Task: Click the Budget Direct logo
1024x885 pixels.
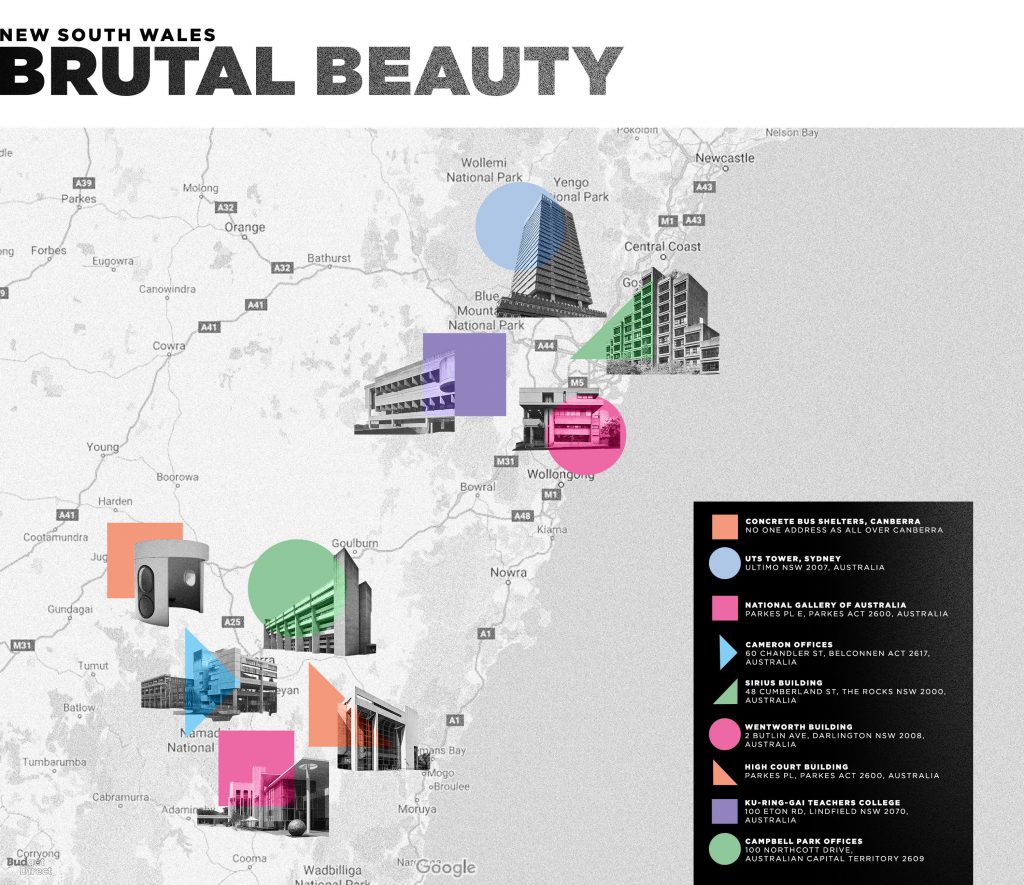Action: pos(23,865)
